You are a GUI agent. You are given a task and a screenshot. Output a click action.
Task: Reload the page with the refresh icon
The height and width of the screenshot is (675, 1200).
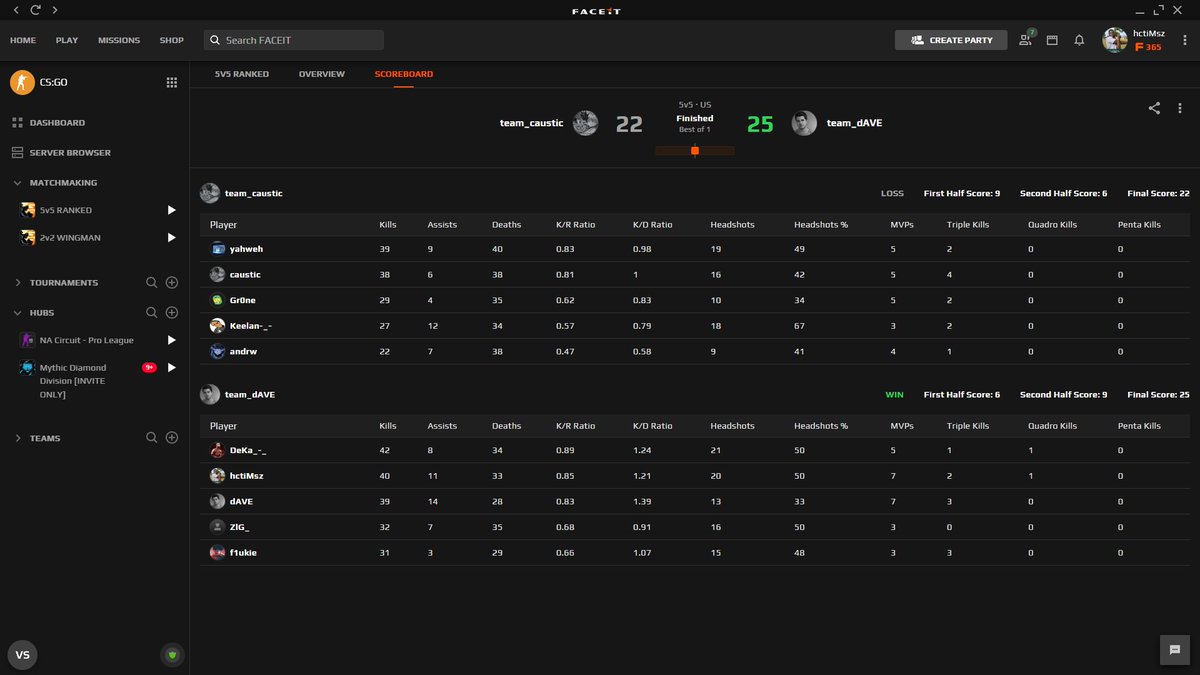(x=35, y=10)
